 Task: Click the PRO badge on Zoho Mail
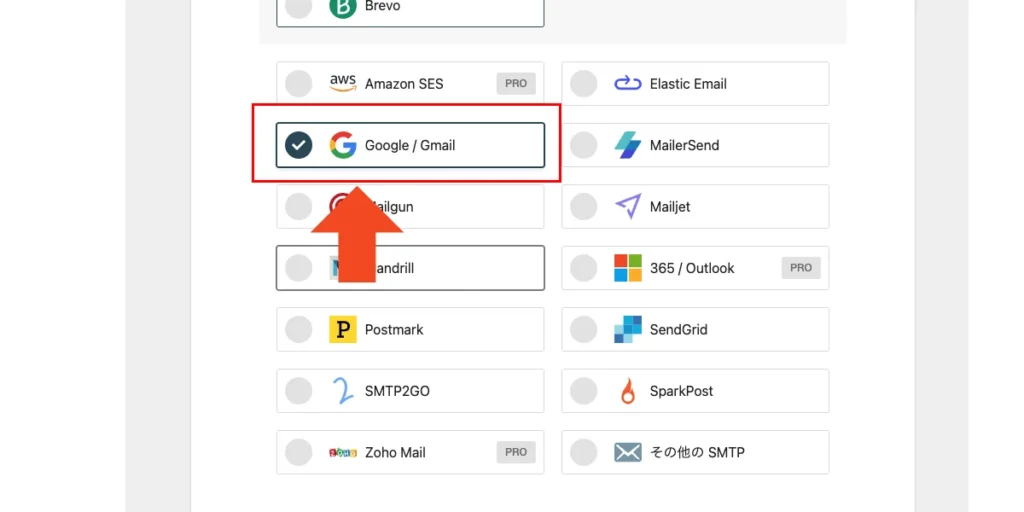(516, 452)
